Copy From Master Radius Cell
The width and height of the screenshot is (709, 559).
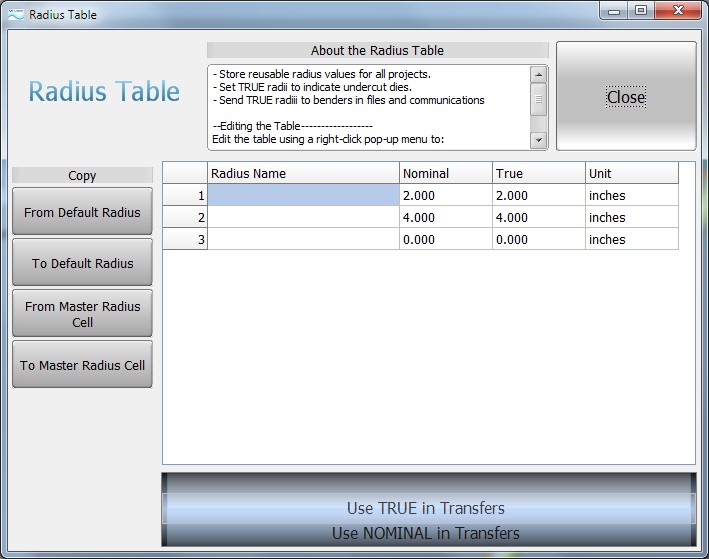[82, 314]
